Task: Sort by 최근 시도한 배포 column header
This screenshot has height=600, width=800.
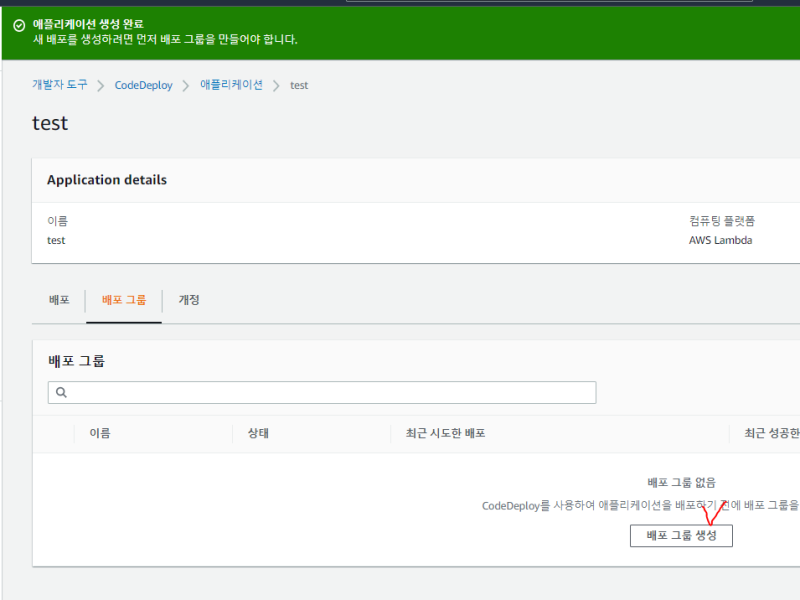Action: point(445,433)
